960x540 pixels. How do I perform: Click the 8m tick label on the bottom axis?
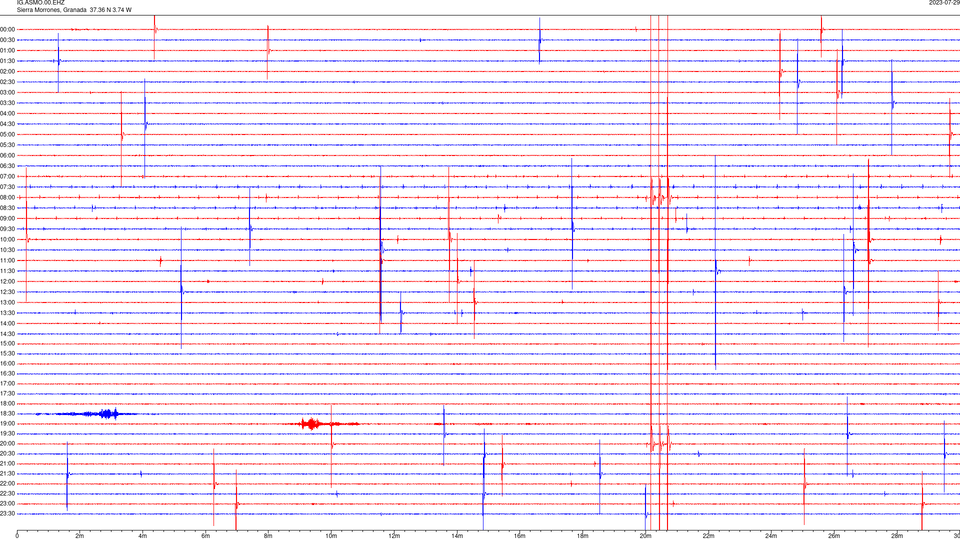click(268, 536)
